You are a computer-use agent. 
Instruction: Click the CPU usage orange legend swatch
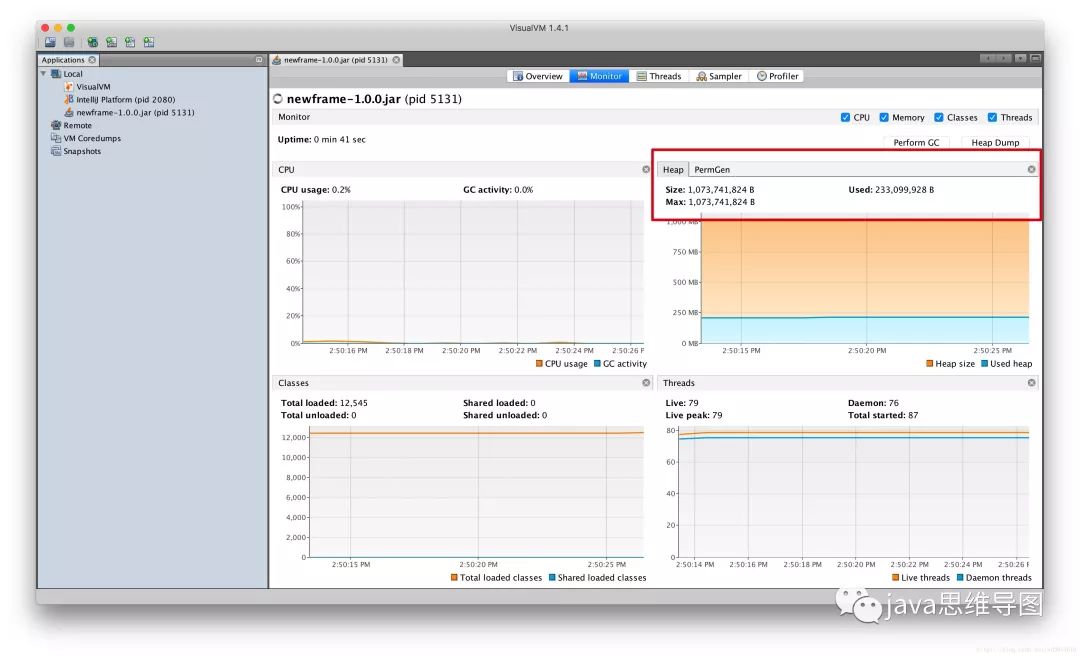point(539,364)
